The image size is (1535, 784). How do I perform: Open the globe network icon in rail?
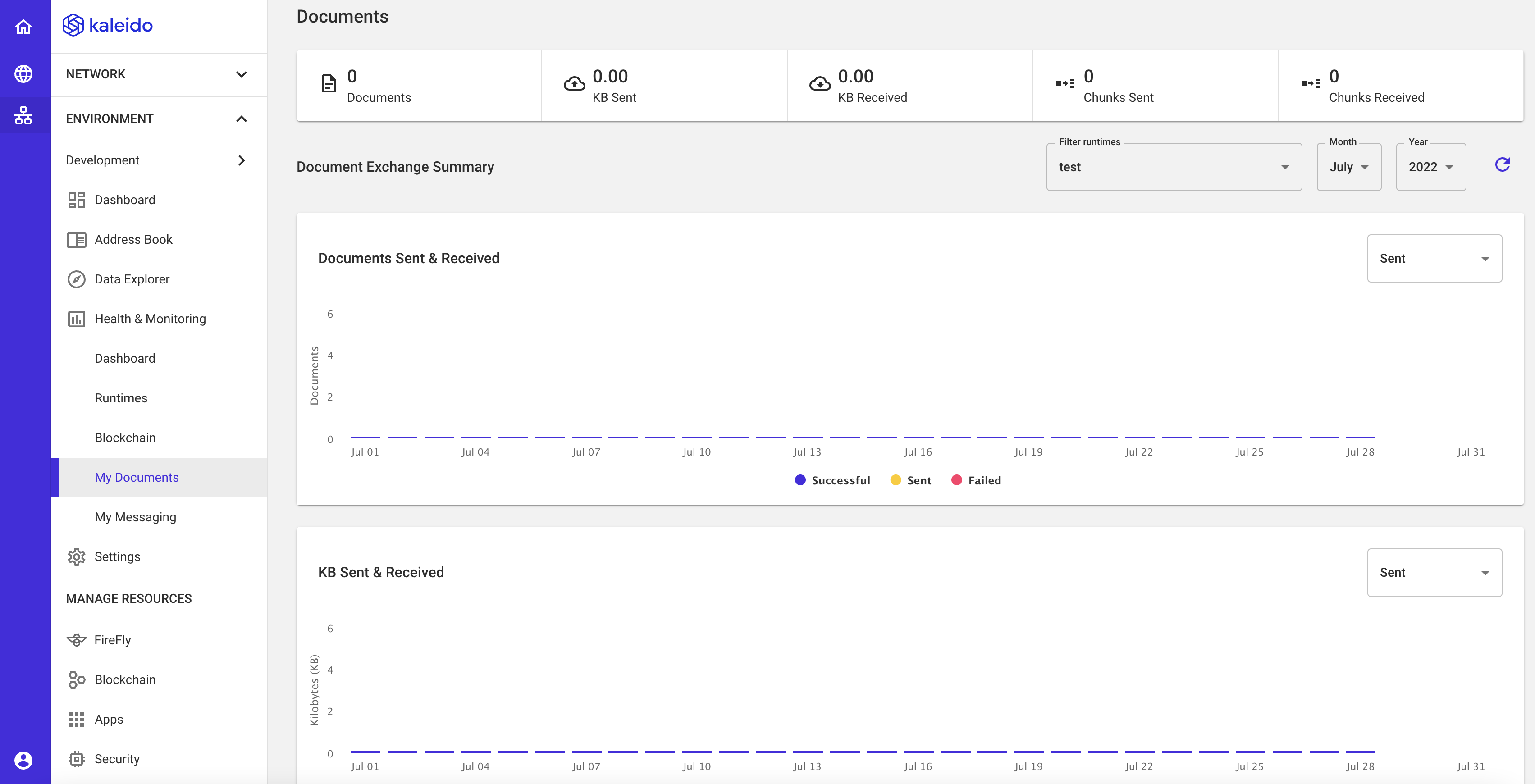point(23,74)
